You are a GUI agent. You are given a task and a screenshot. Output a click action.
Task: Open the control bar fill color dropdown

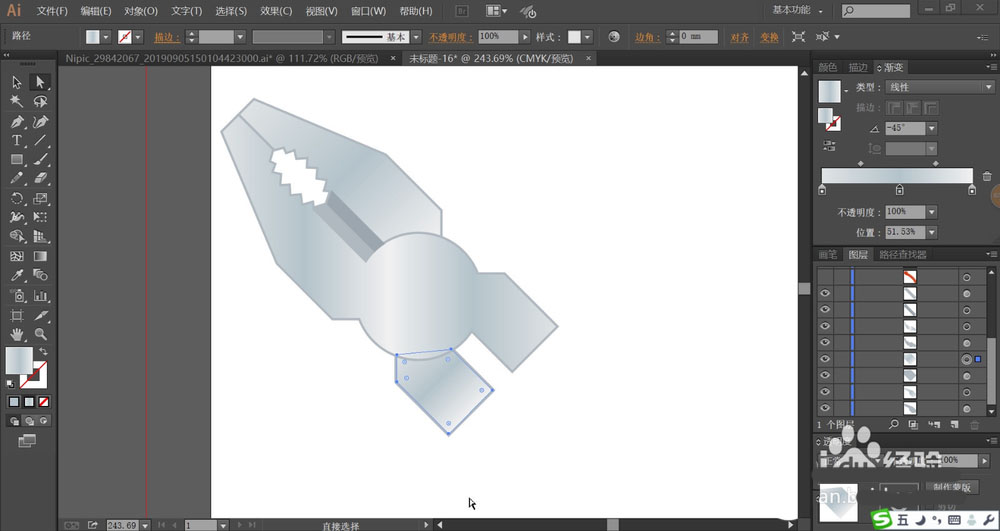106,37
